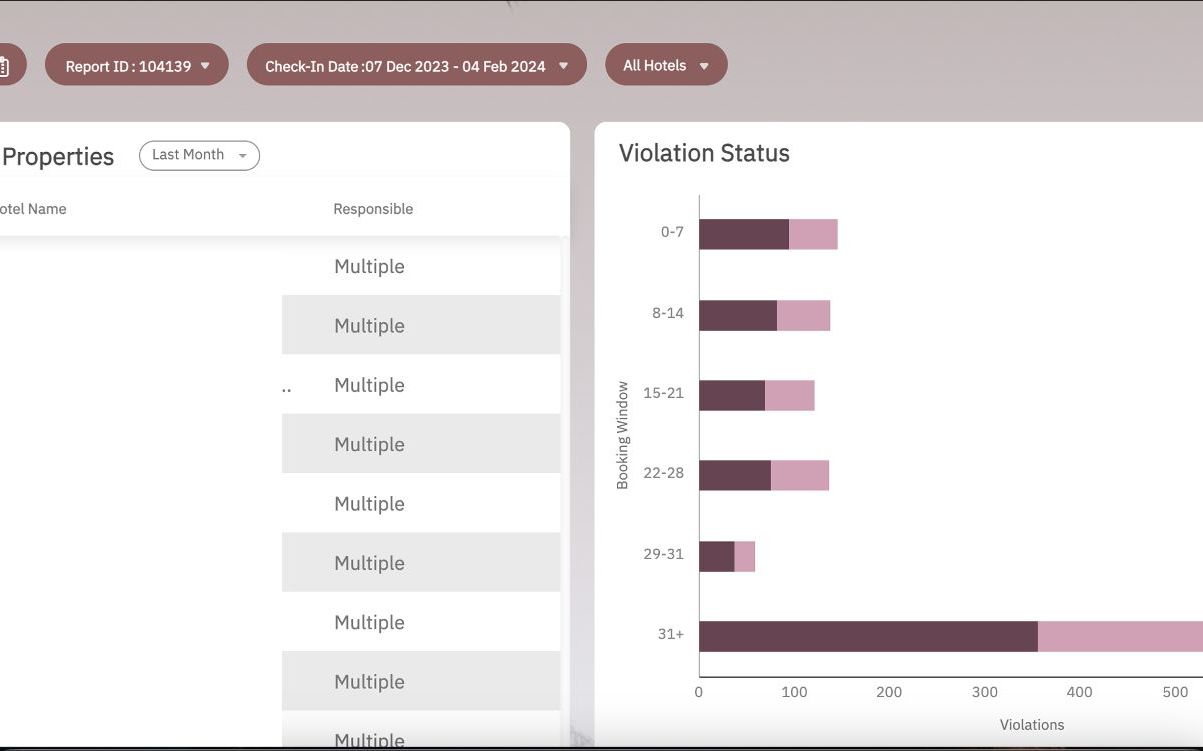Click the dark segment of the 0-7 bar

(744, 234)
